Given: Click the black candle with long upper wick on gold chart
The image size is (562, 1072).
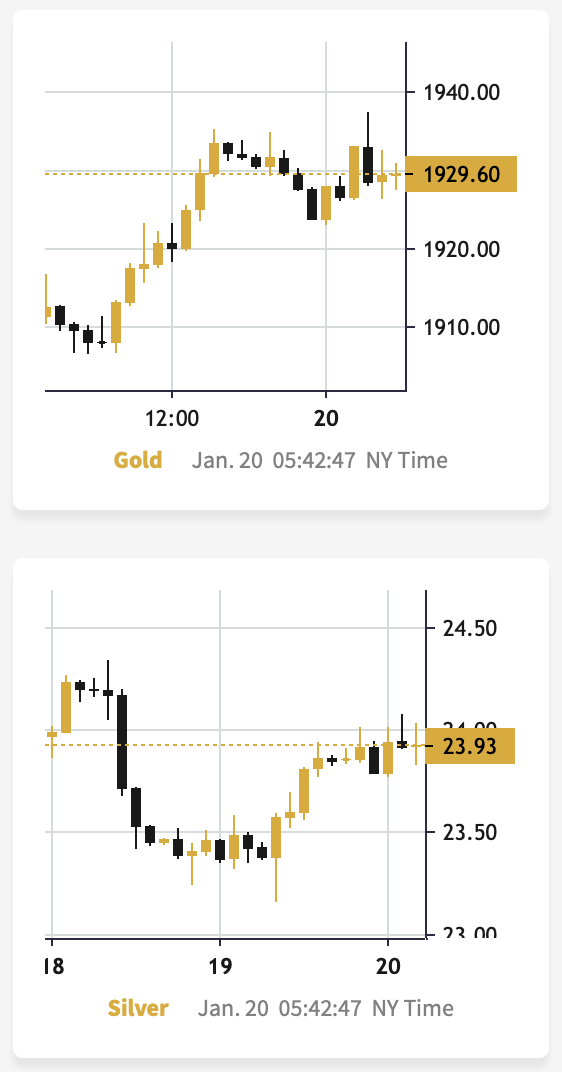Looking at the screenshot, I should click(368, 164).
